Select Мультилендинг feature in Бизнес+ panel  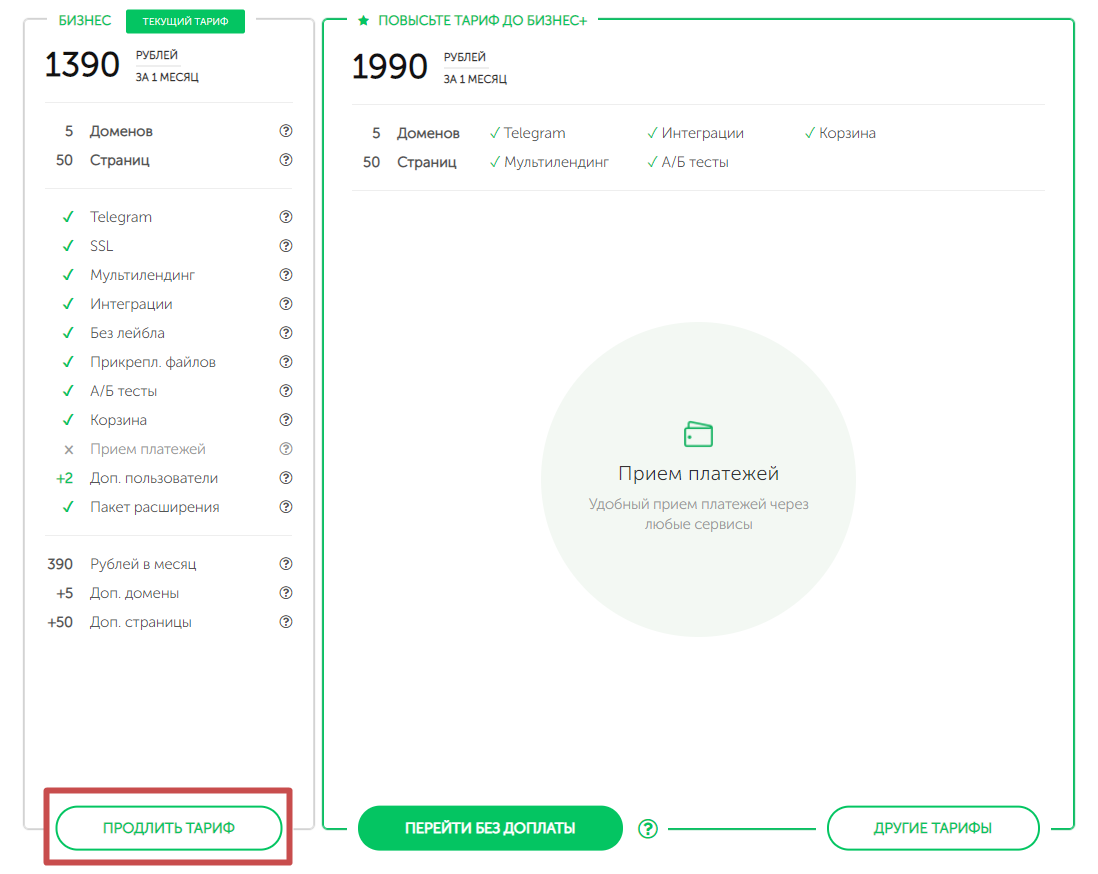pos(555,162)
